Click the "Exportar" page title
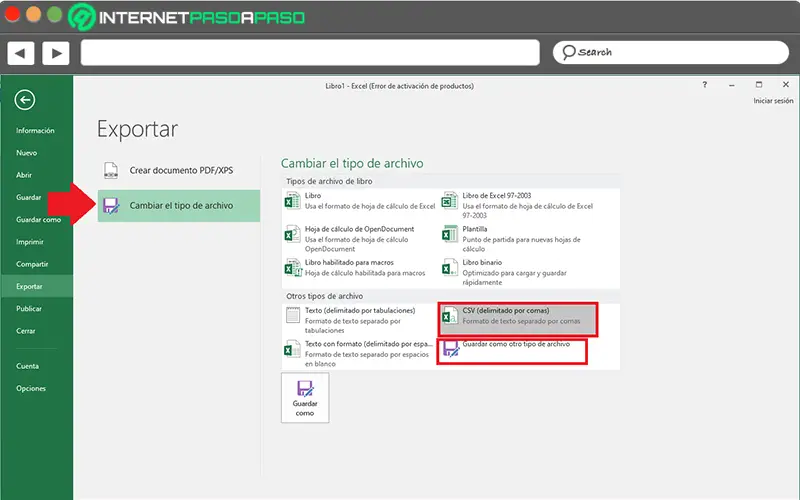The height and width of the screenshot is (500, 800). tap(137, 129)
